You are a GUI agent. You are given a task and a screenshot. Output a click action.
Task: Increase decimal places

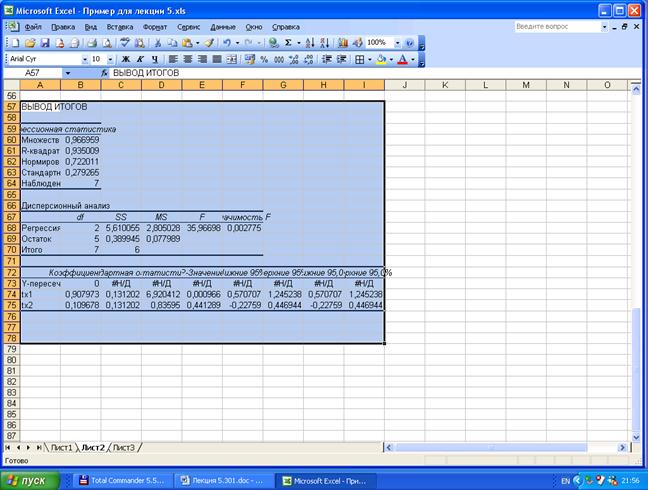click(294, 59)
